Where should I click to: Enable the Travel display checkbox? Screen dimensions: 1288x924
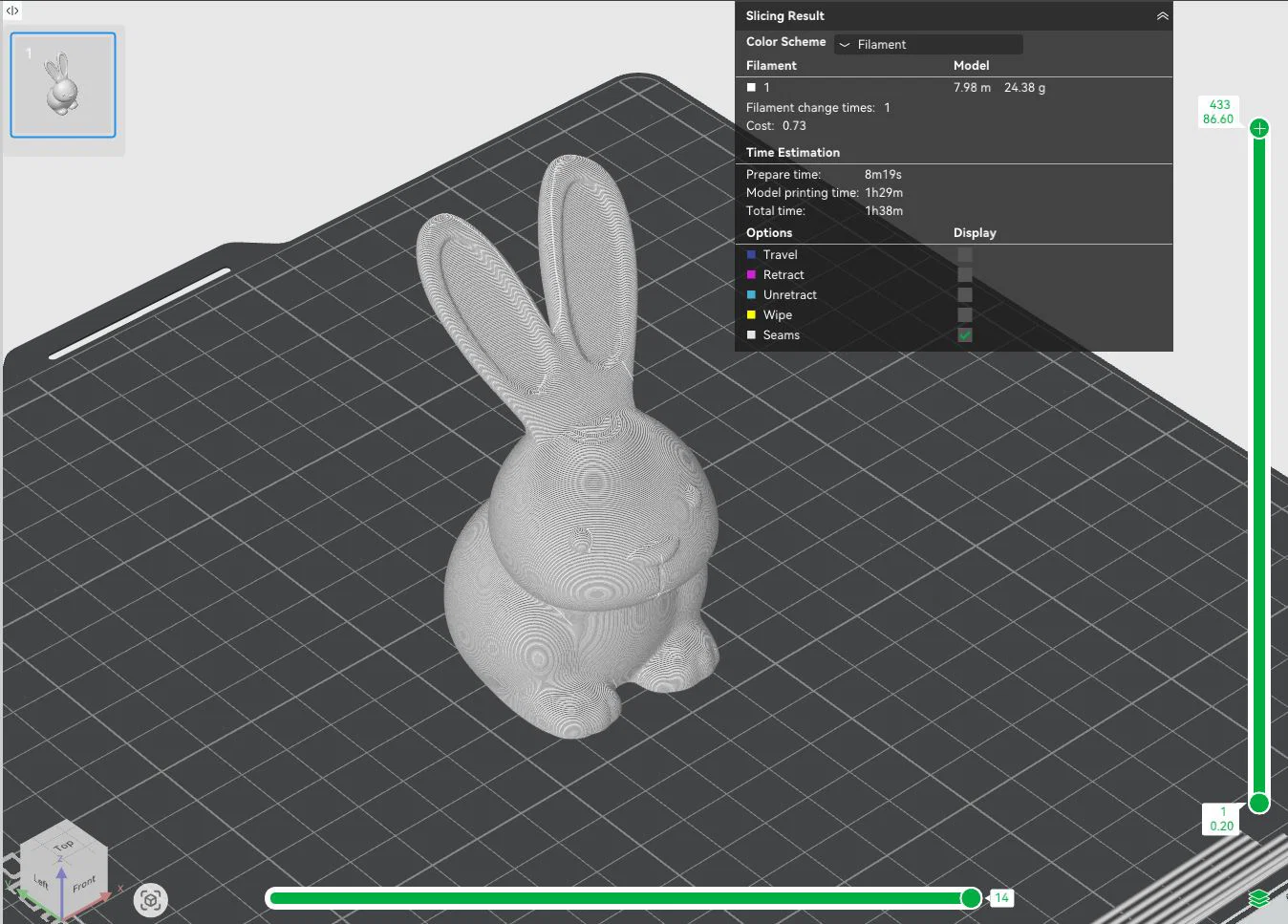pos(965,255)
